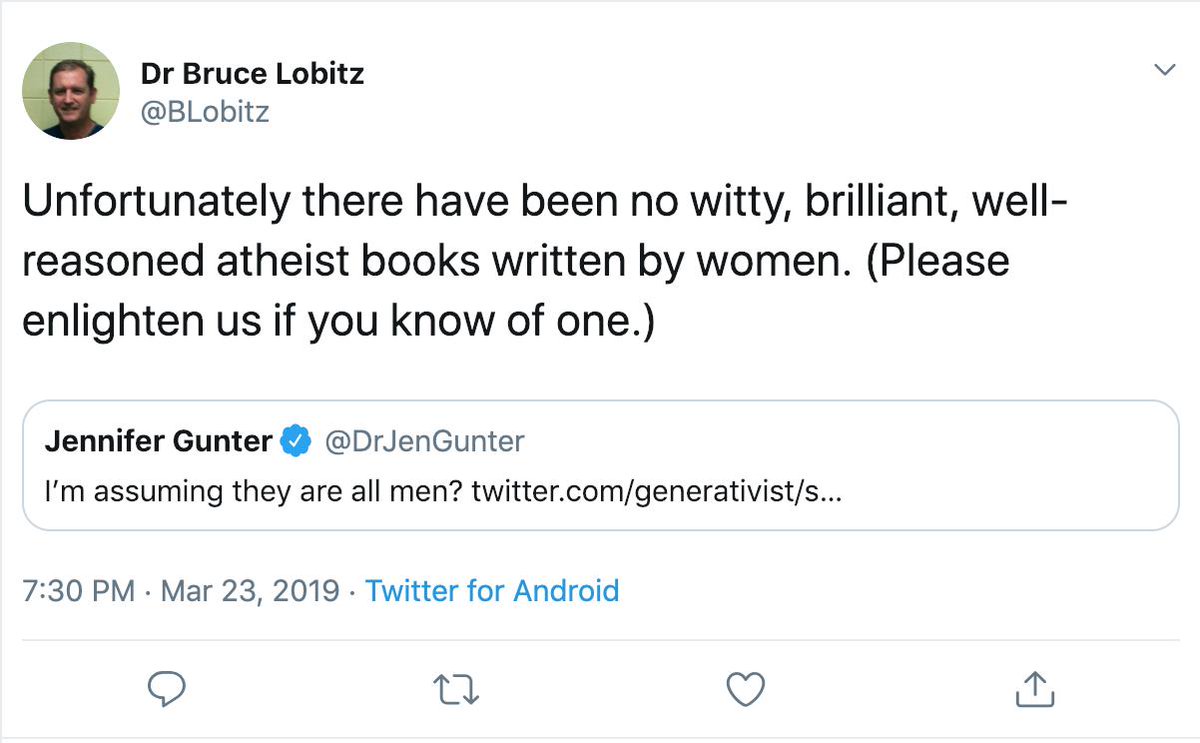The image size is (1200, 743).
Task: Expand the tweet options chevron menu
Action: click(1164, 70)
